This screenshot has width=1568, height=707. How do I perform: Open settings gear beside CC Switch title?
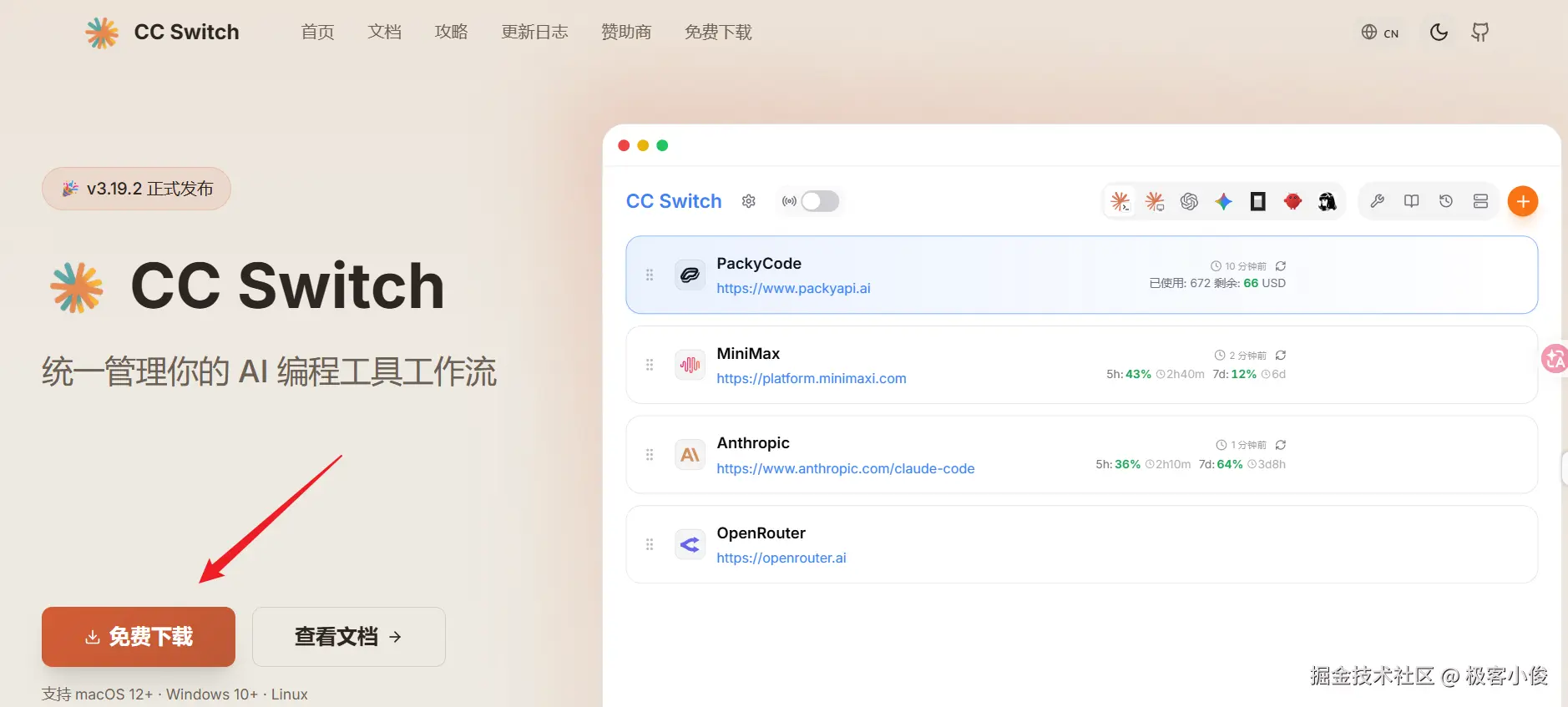click(749, 201)
